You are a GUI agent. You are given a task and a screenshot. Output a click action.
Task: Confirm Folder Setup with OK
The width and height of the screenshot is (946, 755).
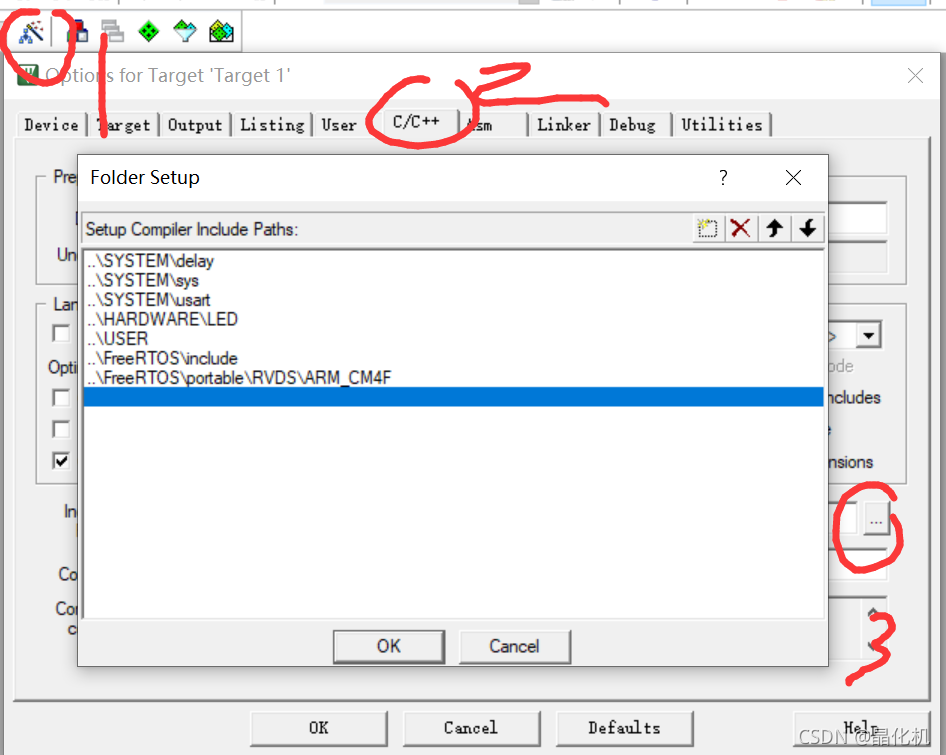pos(389,646)
